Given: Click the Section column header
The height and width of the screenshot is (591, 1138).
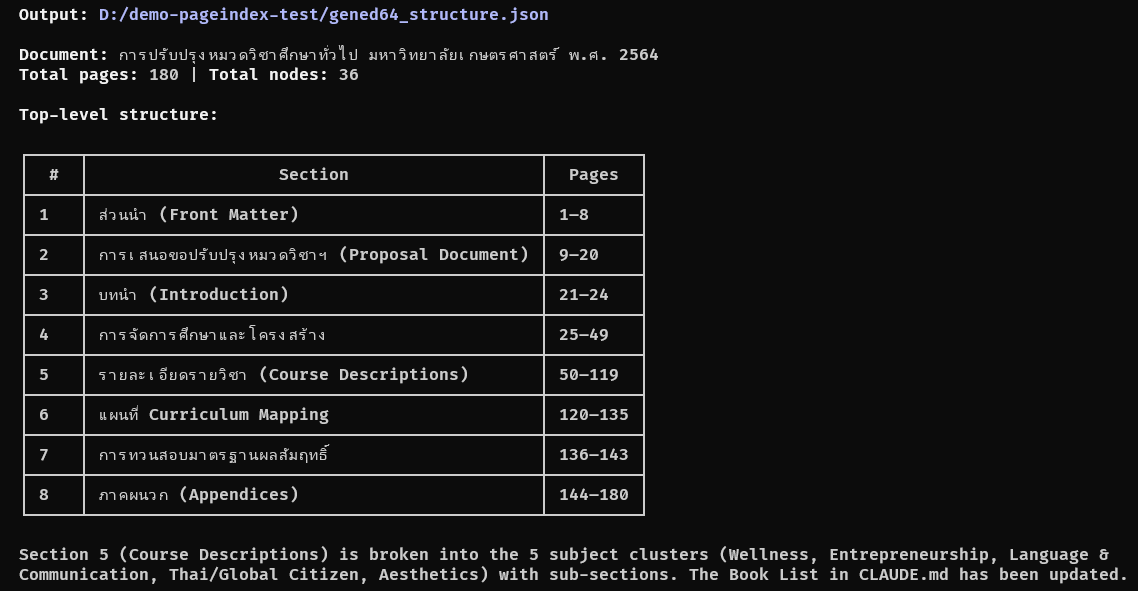Looking at the screenshot, I should (313, 175).
